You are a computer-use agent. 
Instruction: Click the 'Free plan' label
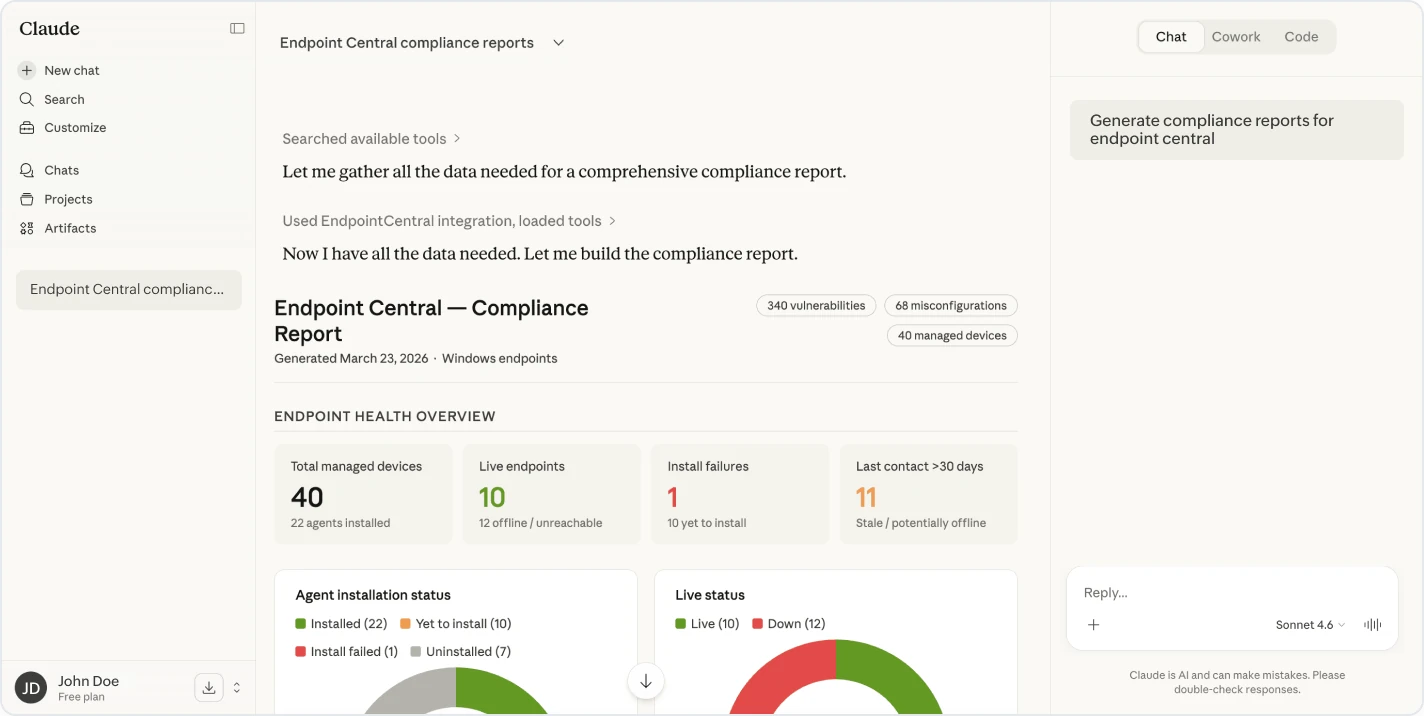[81, 697]
